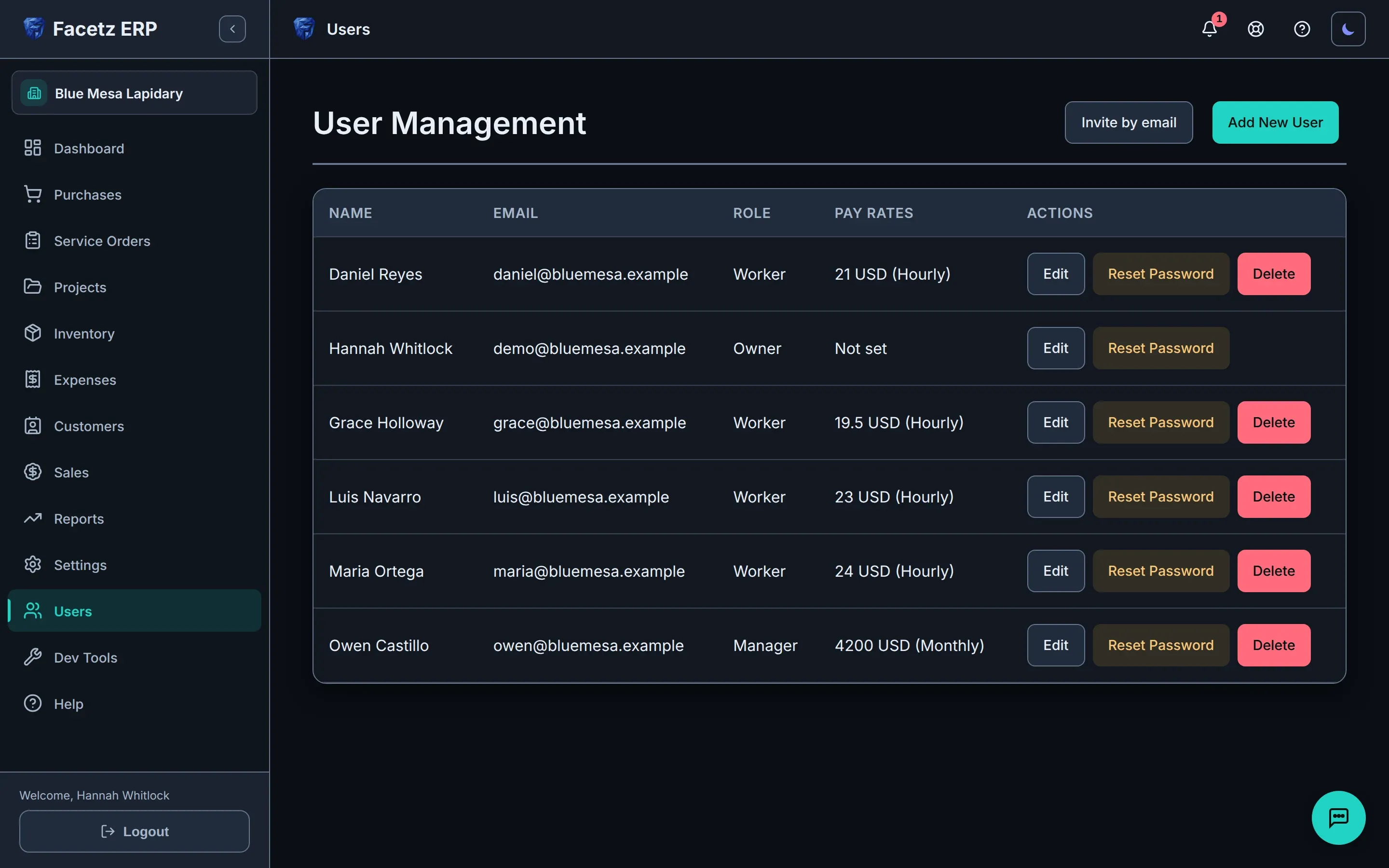Open the help question mark icon in header

click(1302, 29)
